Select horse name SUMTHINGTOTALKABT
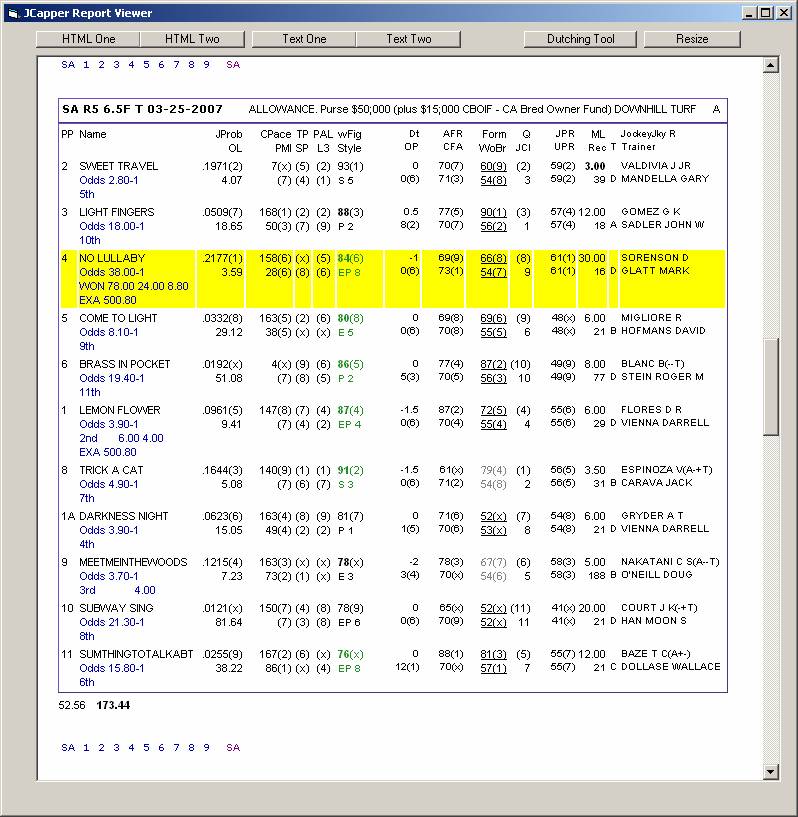 (x=136, y=654)
